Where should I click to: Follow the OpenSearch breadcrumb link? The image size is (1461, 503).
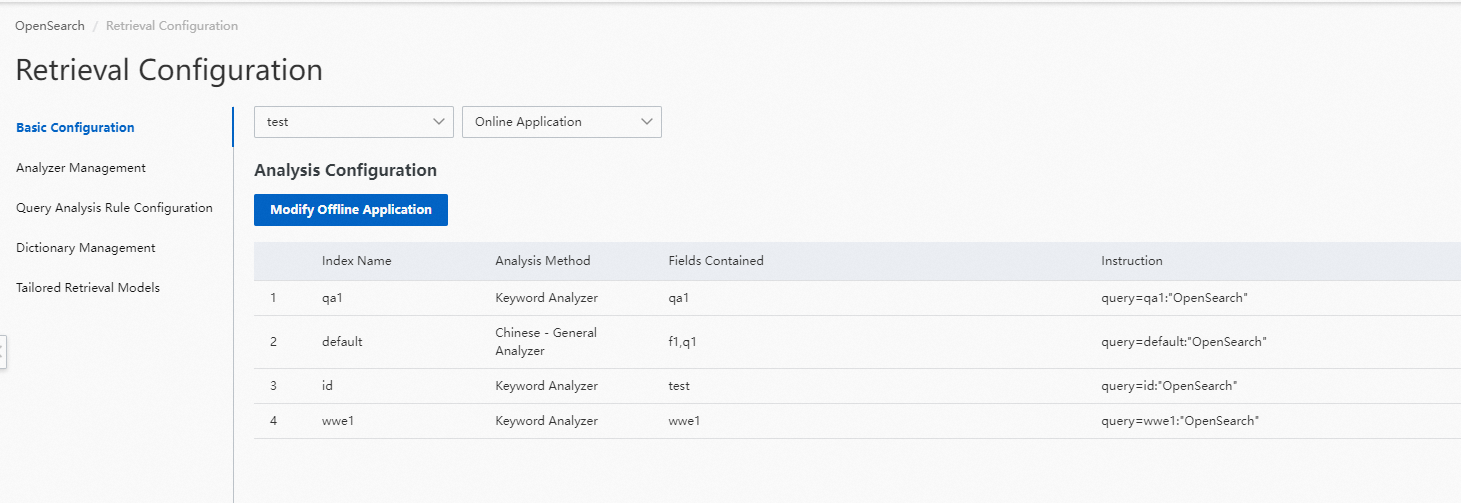[50, 26]
